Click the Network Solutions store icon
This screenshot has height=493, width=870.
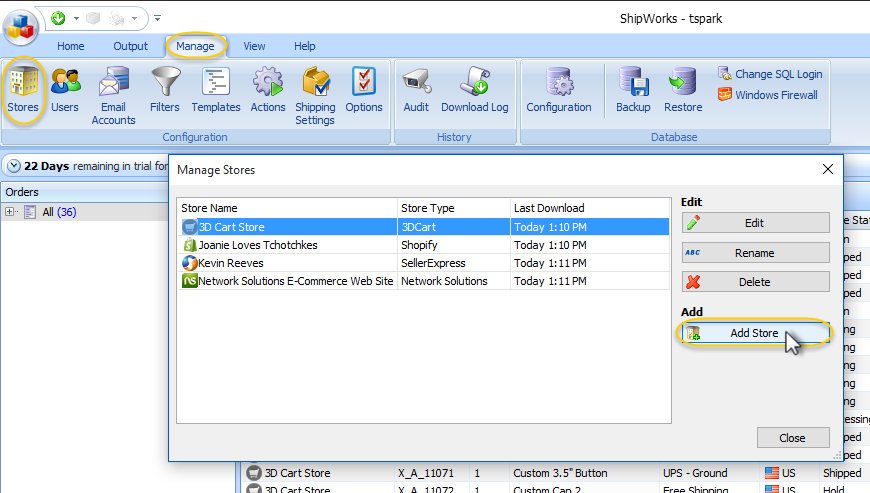tap(190, 281)
